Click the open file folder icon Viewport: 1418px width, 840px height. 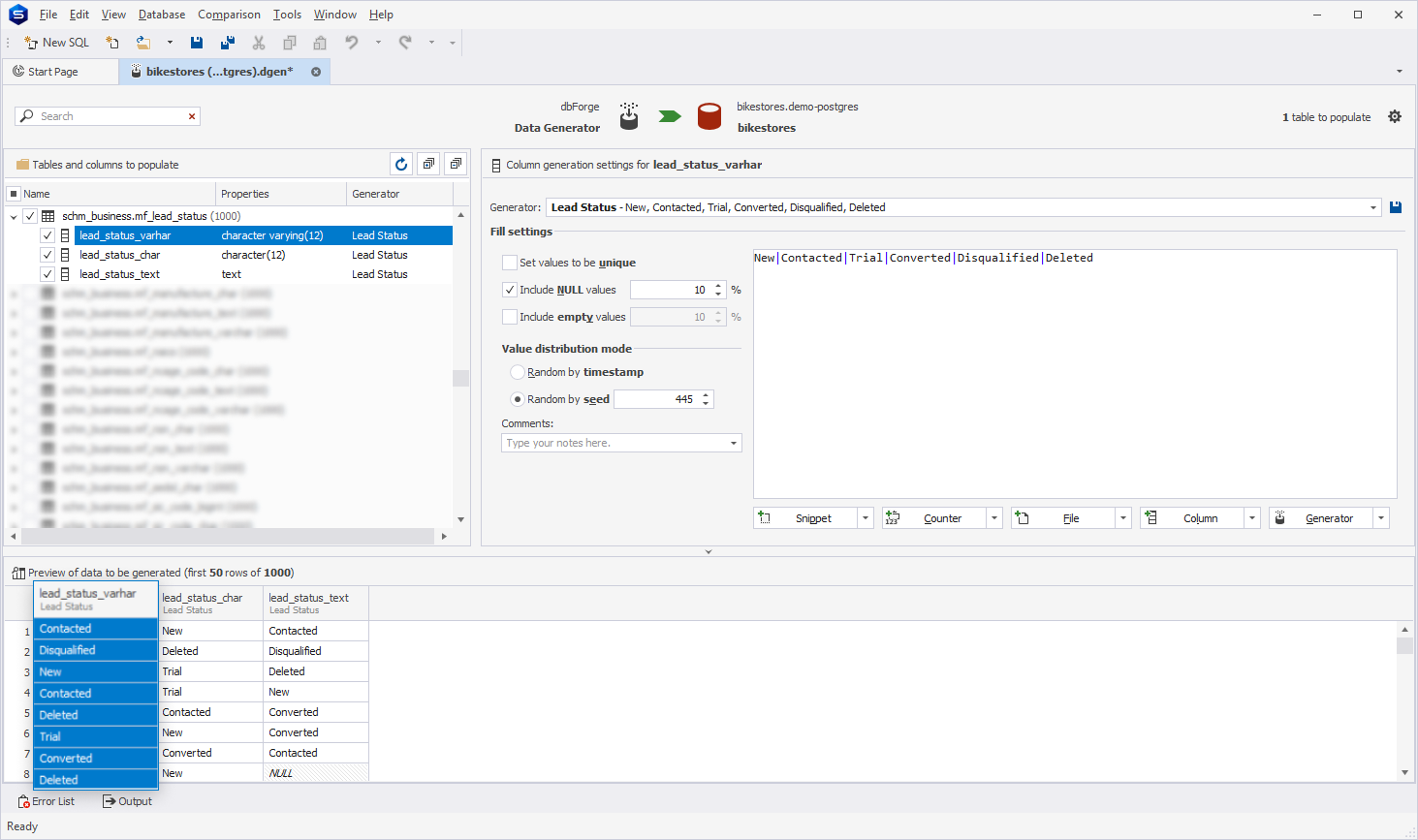pyautogui.click(x=143, y=43)
